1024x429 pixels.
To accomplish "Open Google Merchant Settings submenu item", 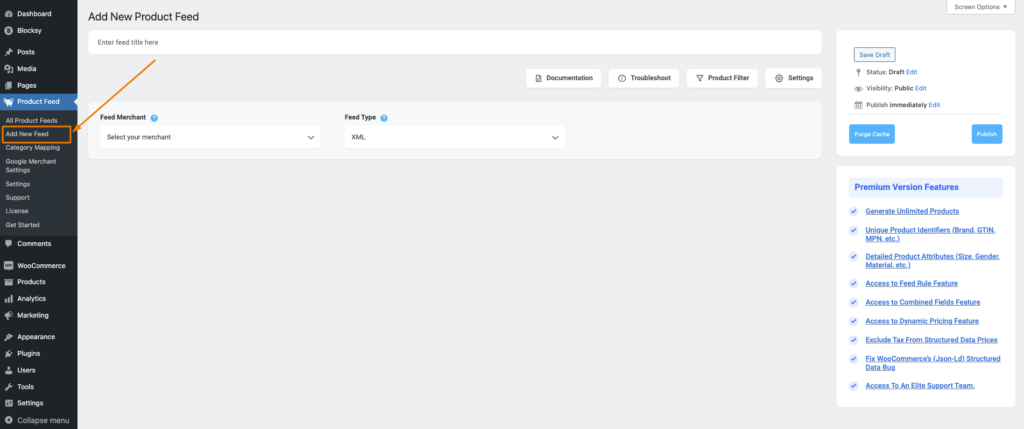I will [31, 165].
